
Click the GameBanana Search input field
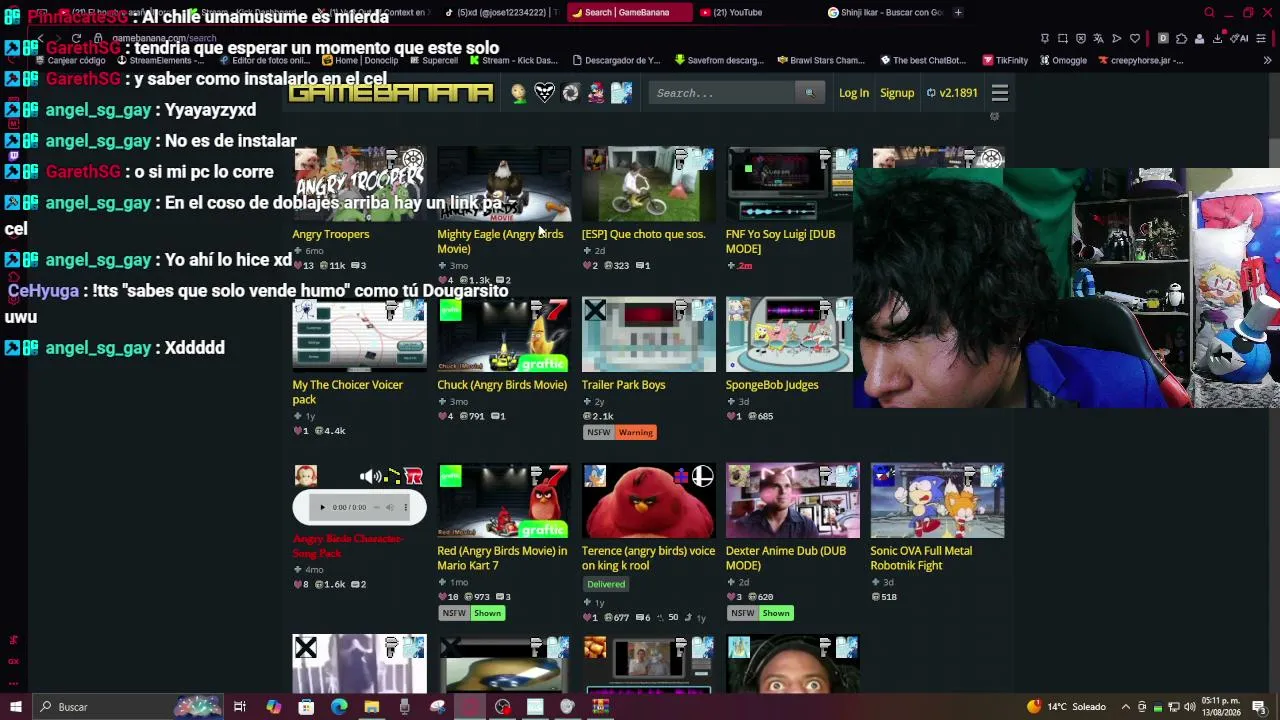[722, 93]
